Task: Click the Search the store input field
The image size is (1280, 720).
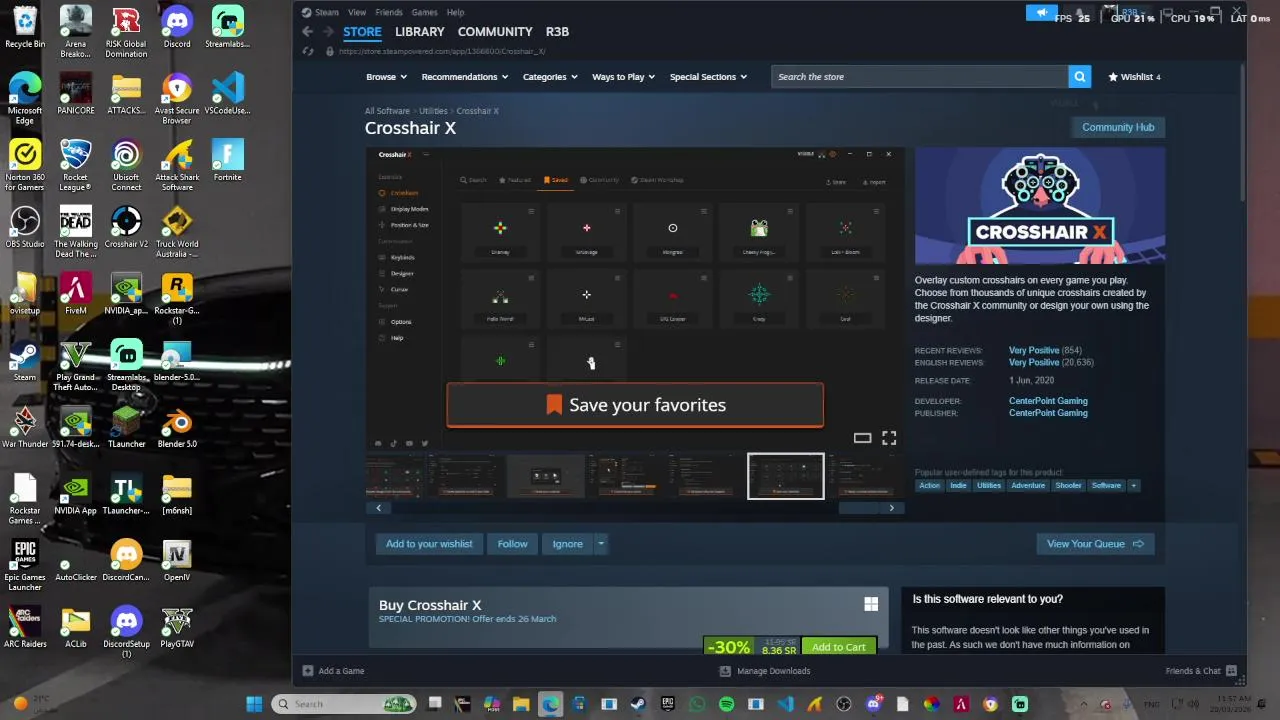Action: [920, 77]
